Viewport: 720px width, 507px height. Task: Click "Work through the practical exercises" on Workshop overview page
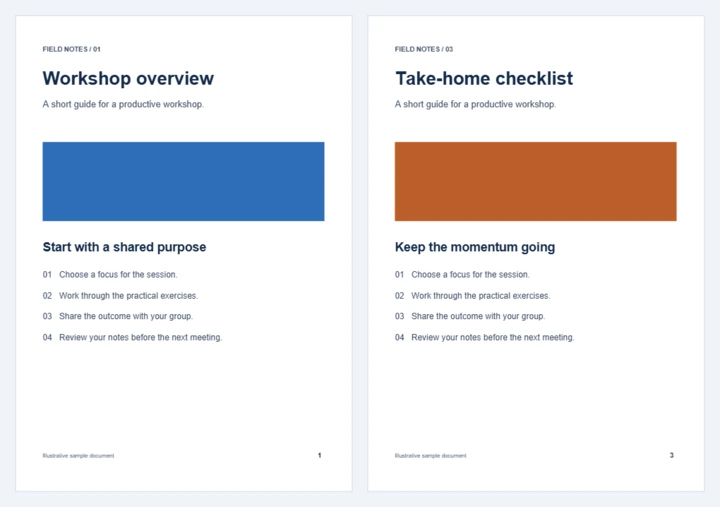[120, 296]
